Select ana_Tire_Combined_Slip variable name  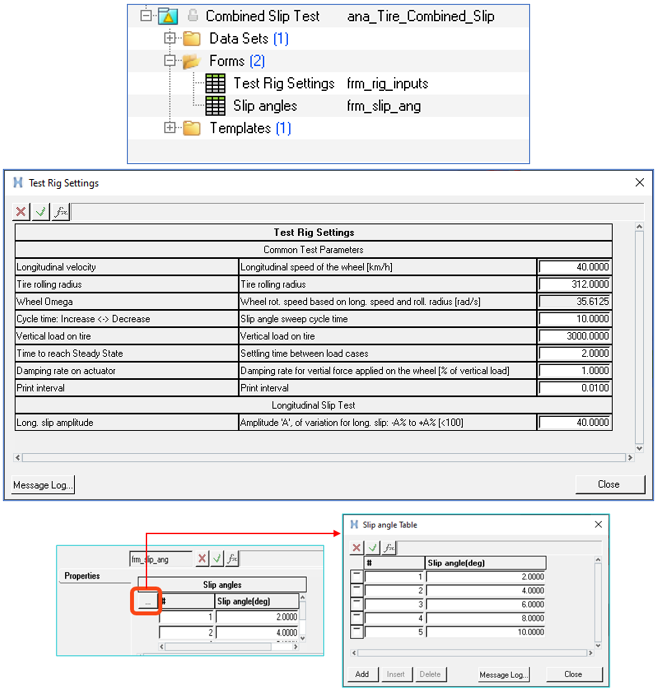pos(421,16)
